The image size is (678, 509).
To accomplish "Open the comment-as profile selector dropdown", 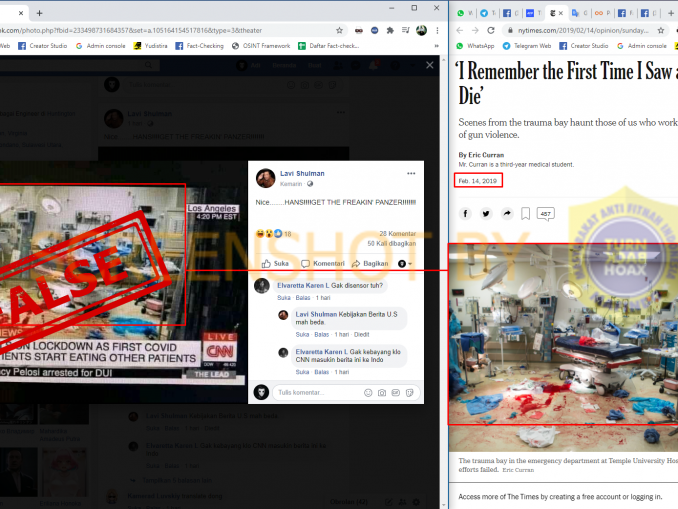I will 405,263.
